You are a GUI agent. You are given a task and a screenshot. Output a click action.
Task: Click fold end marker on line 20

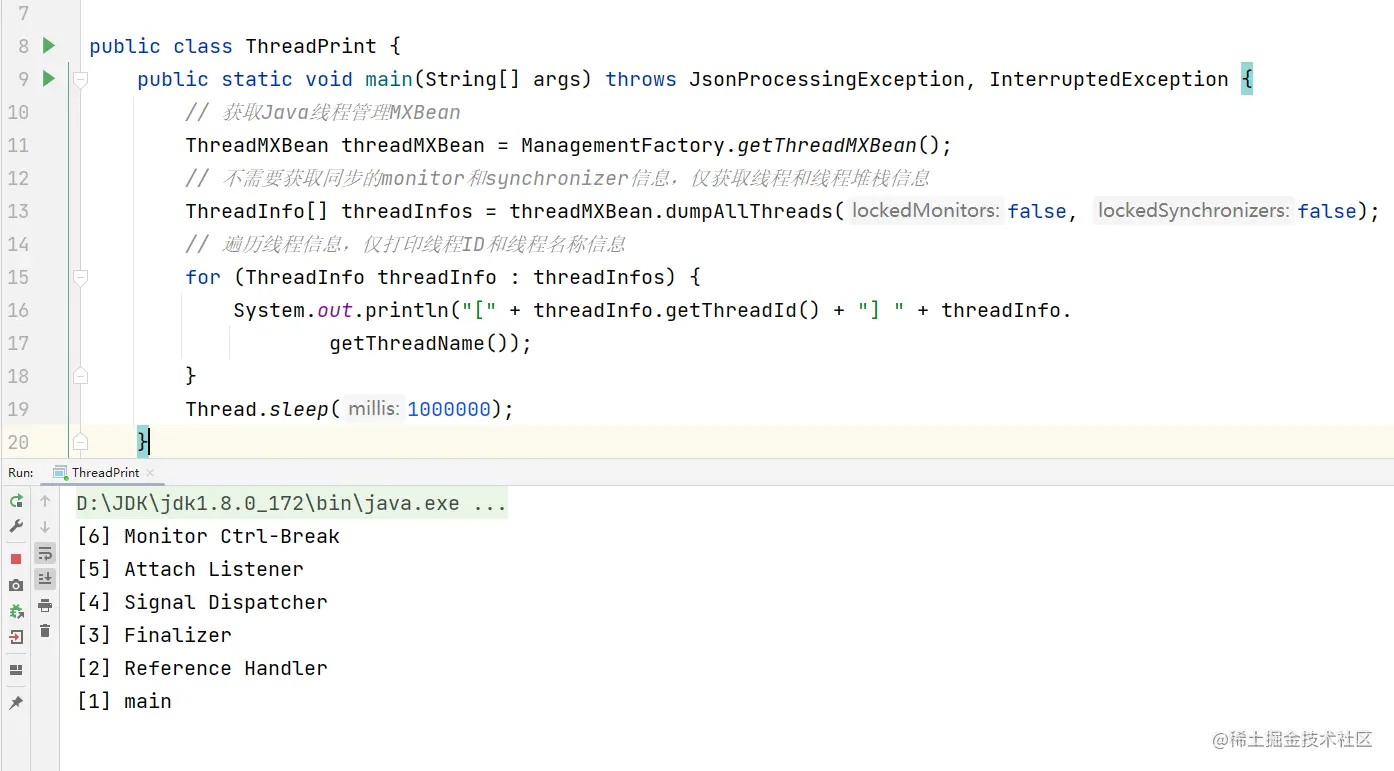[81, 441]
